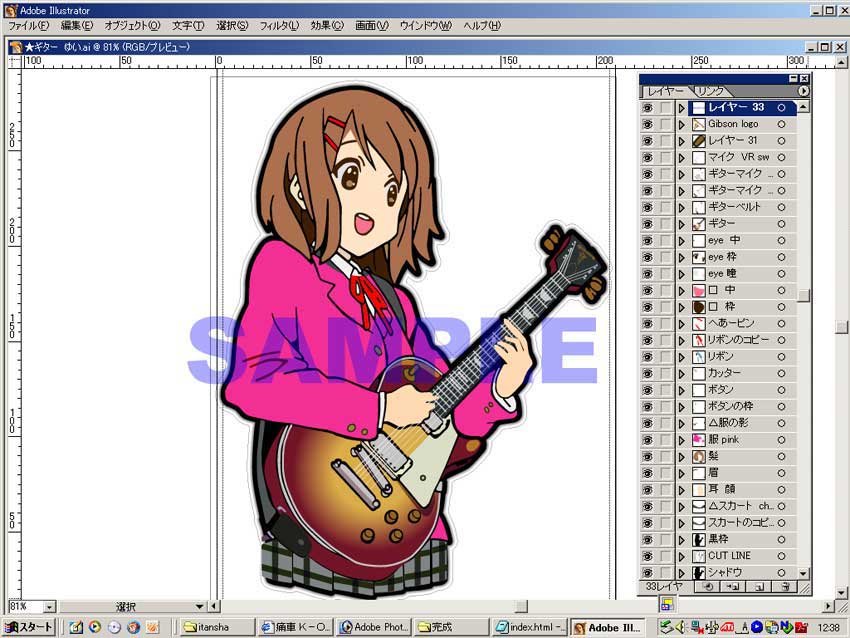Click the スタート start button

tap(29, 627)
